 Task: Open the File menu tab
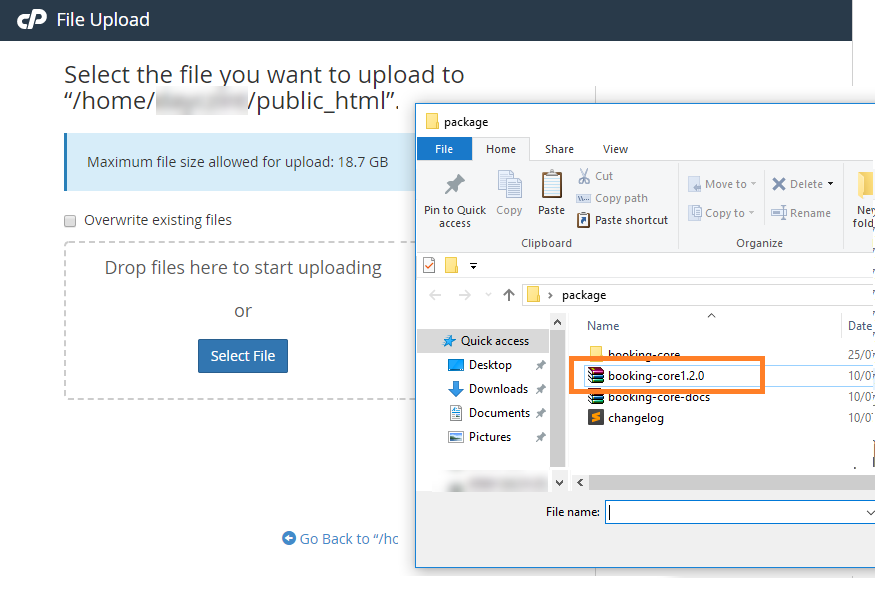[444, 149]
